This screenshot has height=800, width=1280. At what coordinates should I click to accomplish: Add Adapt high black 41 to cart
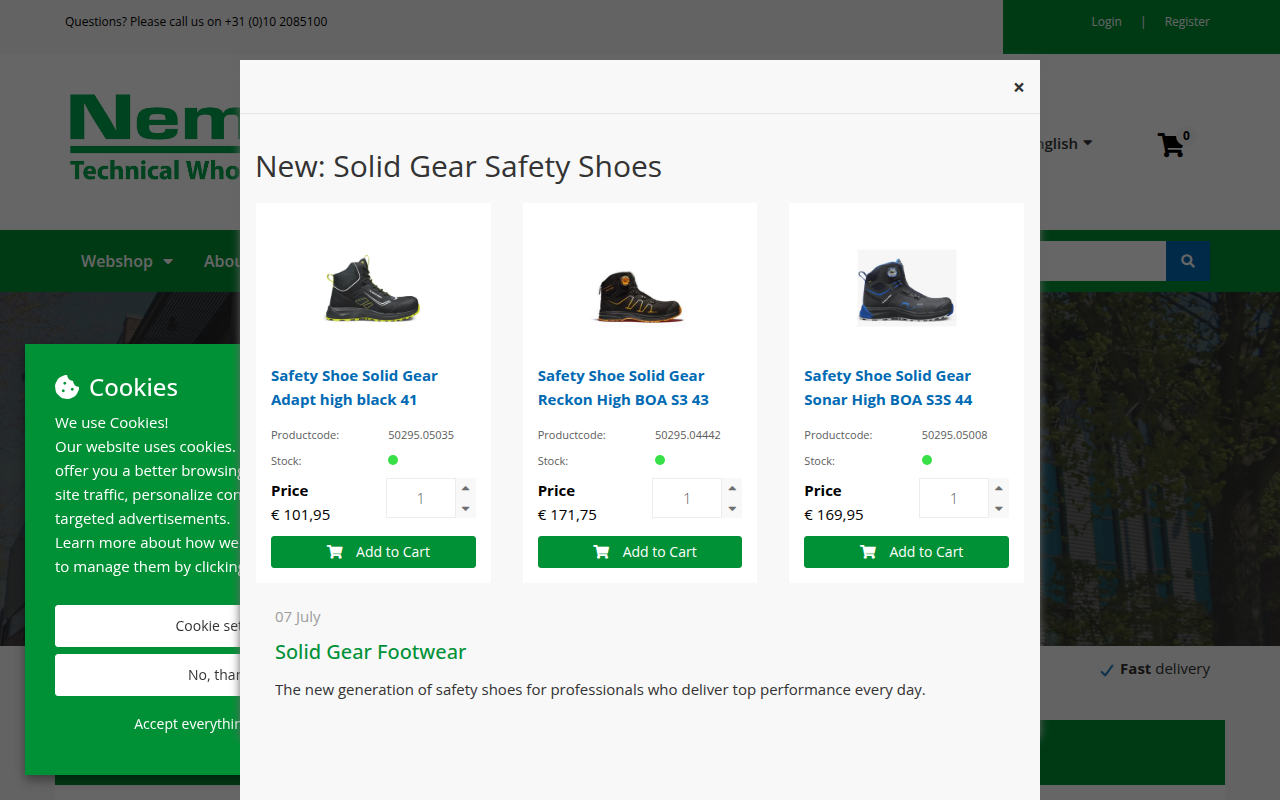pos(373,552)
